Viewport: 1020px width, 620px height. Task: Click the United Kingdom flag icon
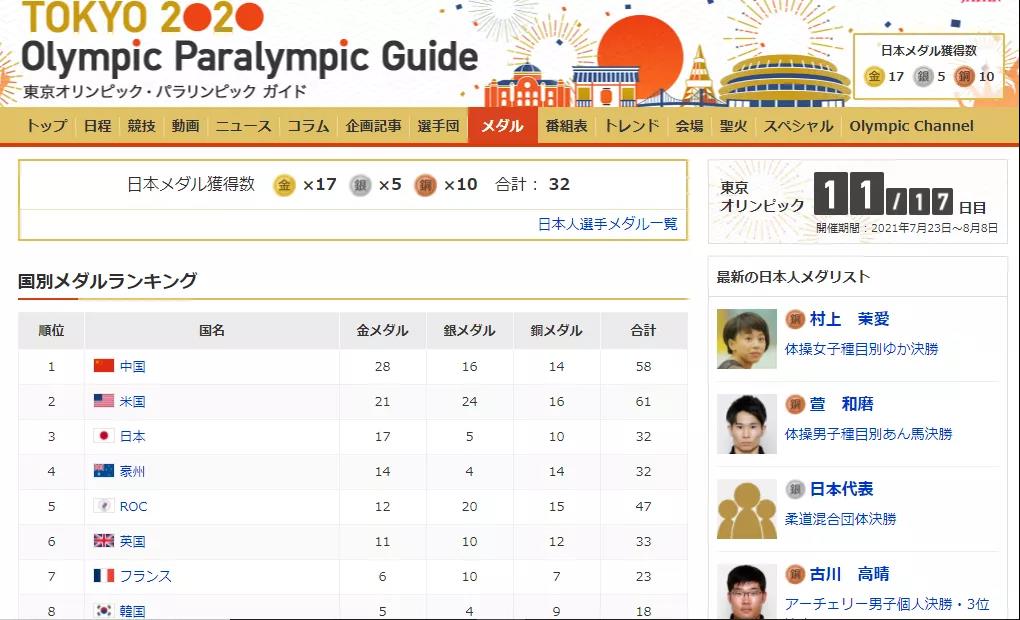pyautogui.click(x=103, y=541)
